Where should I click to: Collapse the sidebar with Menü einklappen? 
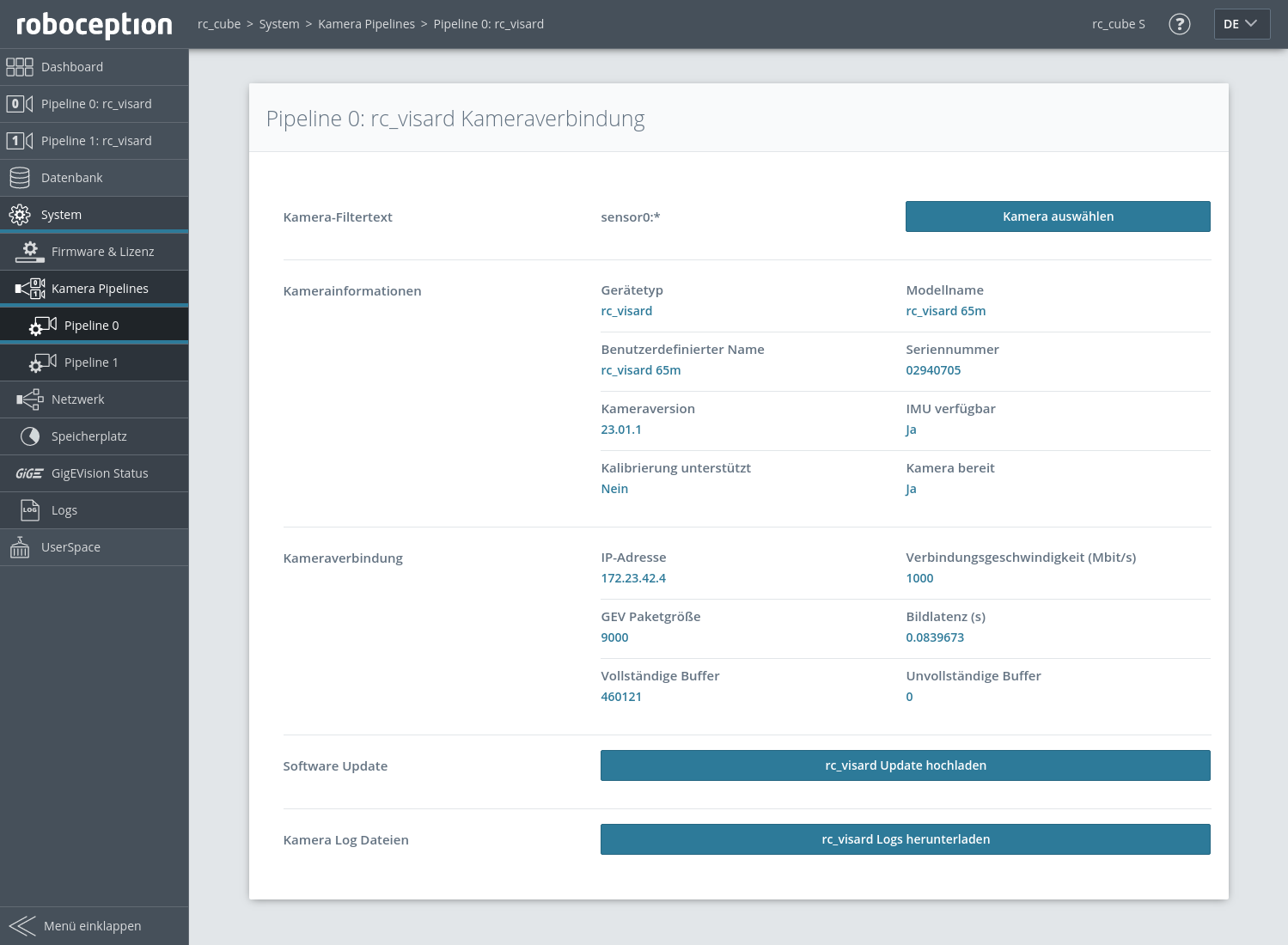click(x=92, y=925)
